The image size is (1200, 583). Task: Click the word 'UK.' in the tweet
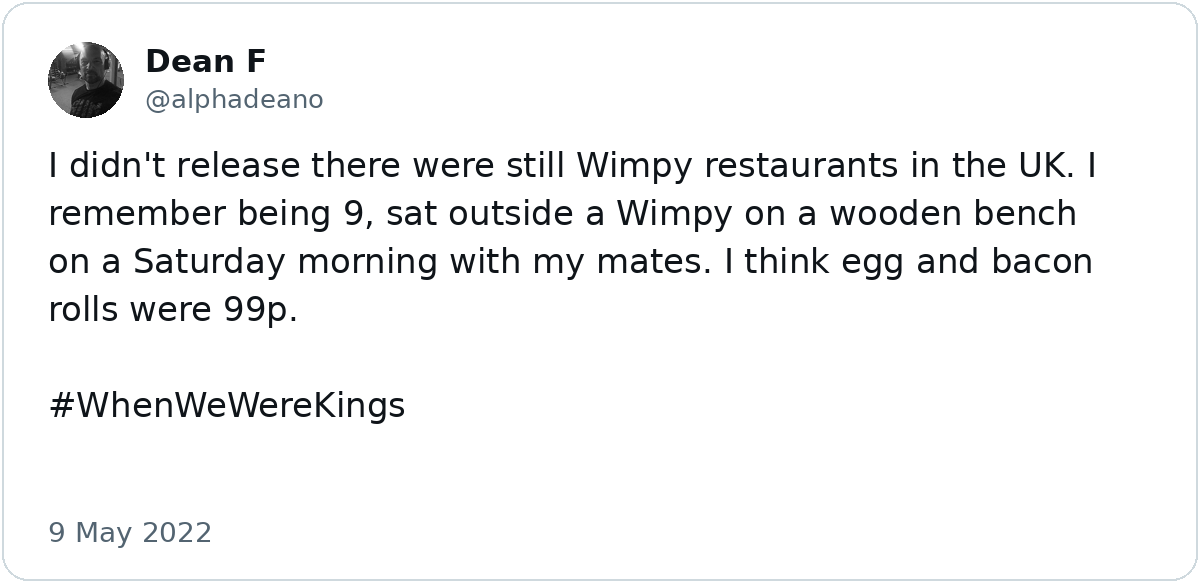(1047, 166)
